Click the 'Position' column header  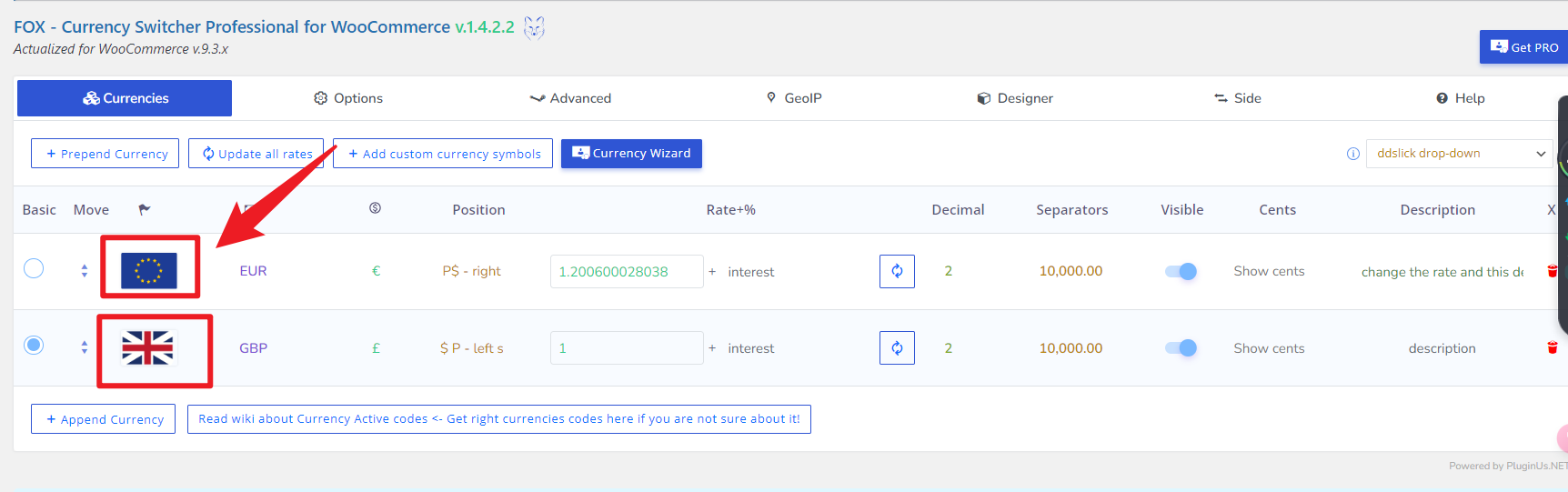click(x=478, y=210)
